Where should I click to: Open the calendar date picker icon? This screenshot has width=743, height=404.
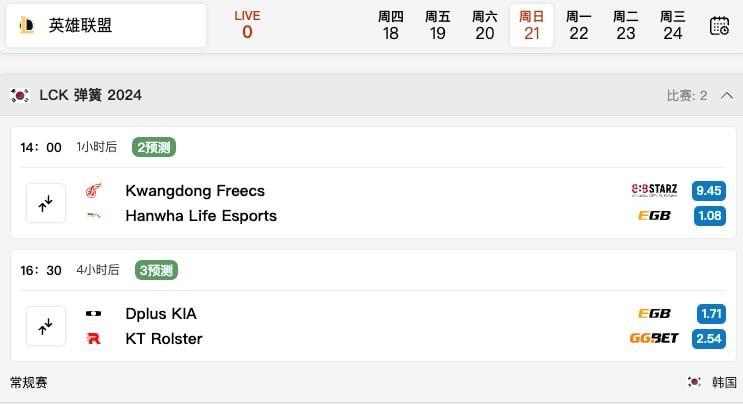[x=719, y=26]
